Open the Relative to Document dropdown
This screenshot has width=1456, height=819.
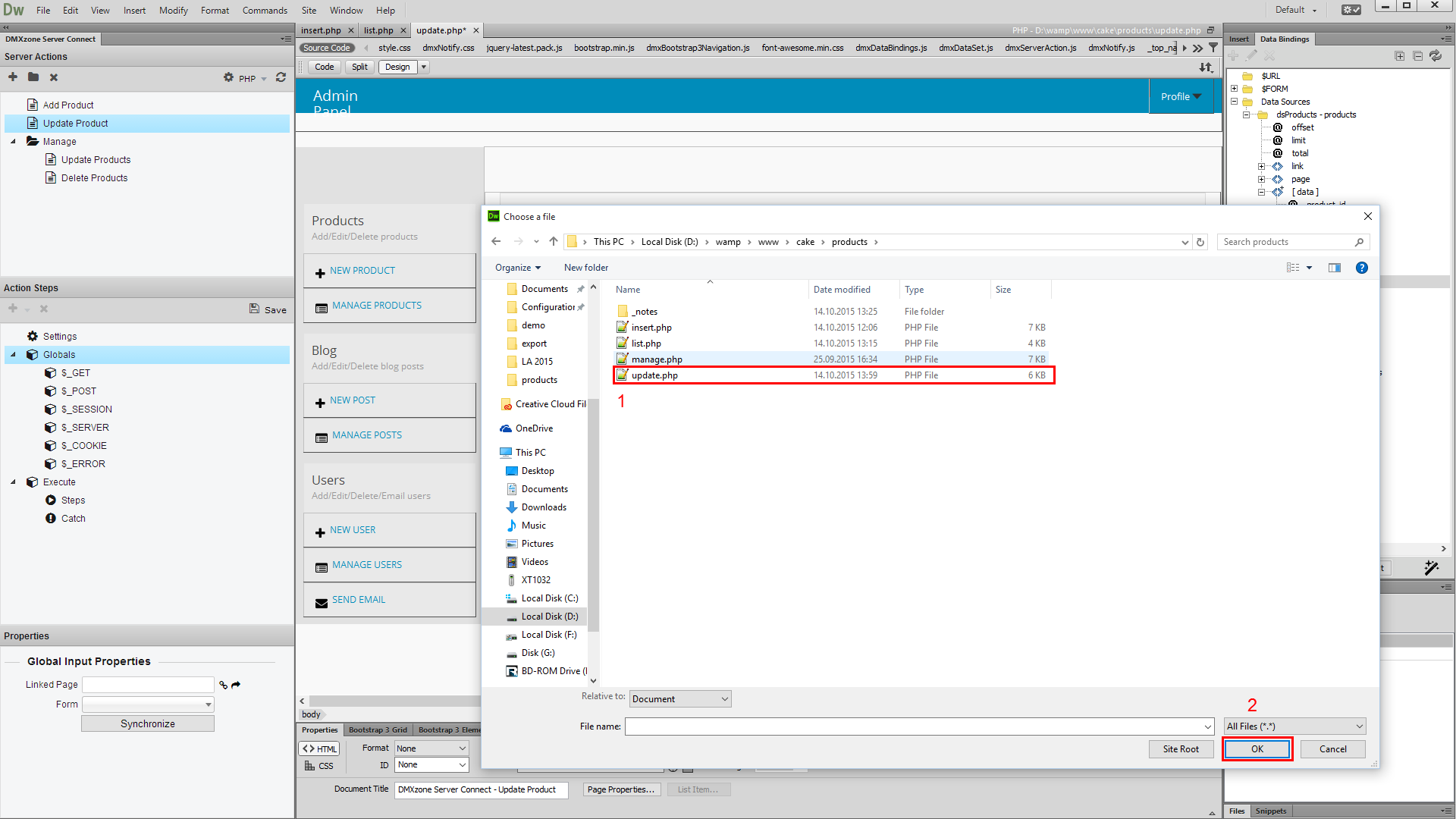(679, 699)
